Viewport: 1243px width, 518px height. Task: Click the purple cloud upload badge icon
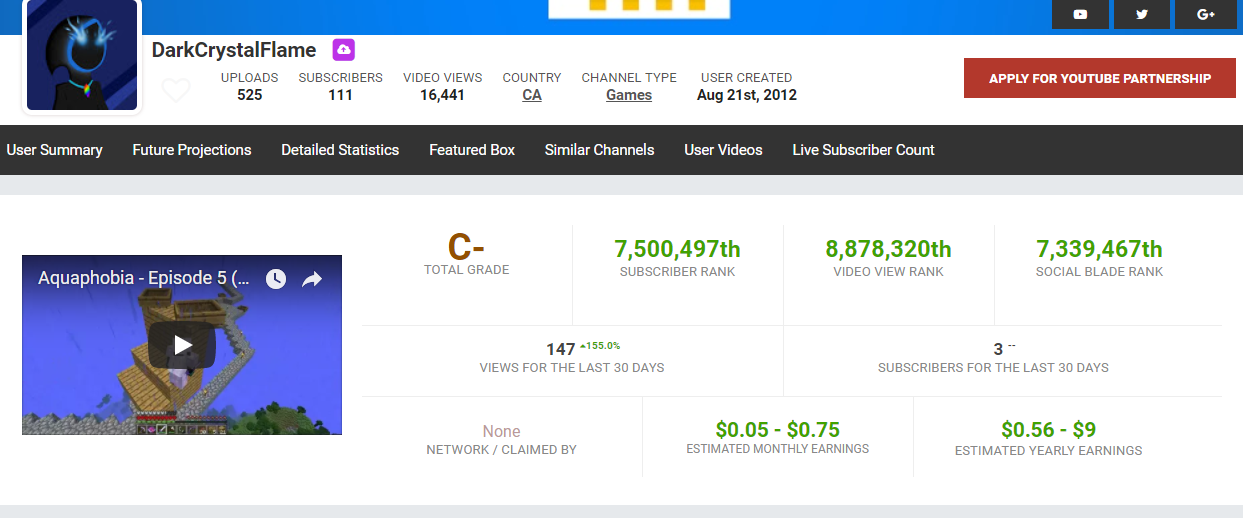(x=343, y=50)
